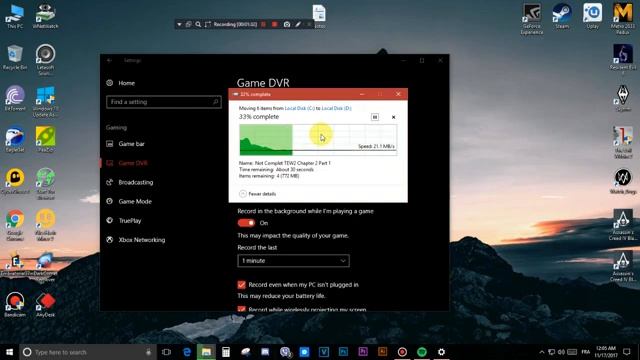Open Windows Start menu

point(9,352)
